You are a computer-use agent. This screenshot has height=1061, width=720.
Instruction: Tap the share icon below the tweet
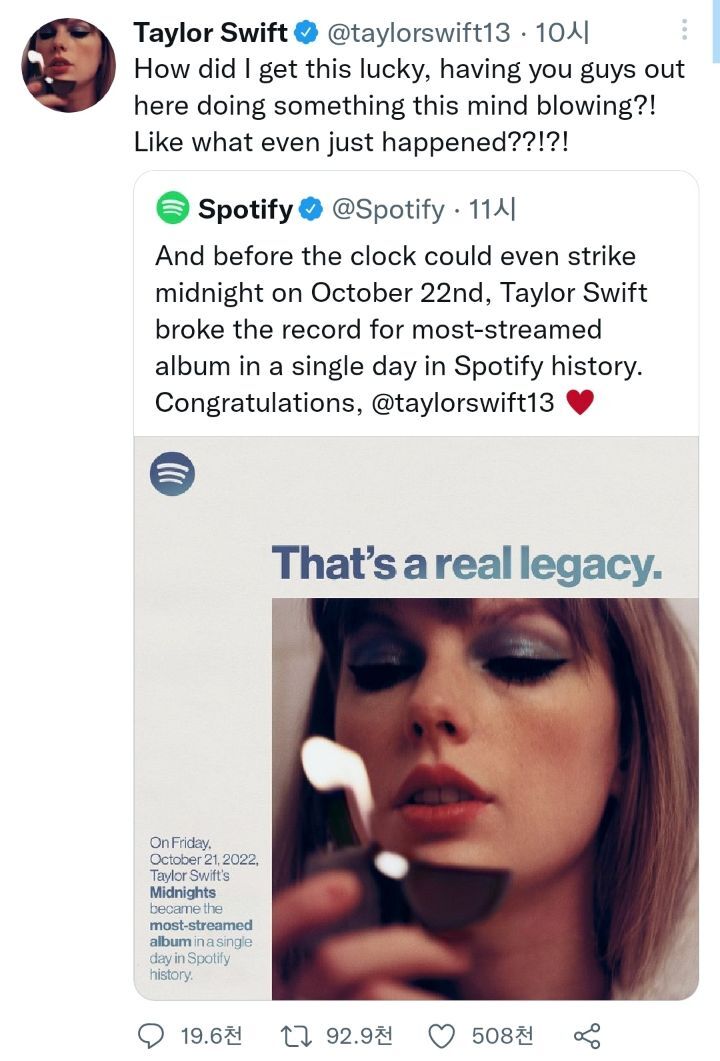tap(587, 1035)
